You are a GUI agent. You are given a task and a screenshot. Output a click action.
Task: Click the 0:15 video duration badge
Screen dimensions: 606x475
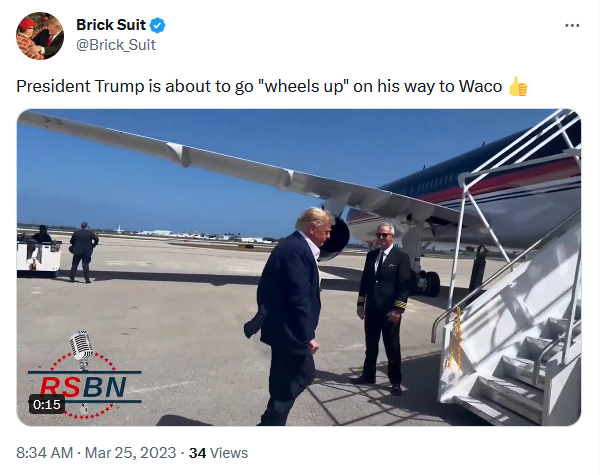(x=47, y=405)
